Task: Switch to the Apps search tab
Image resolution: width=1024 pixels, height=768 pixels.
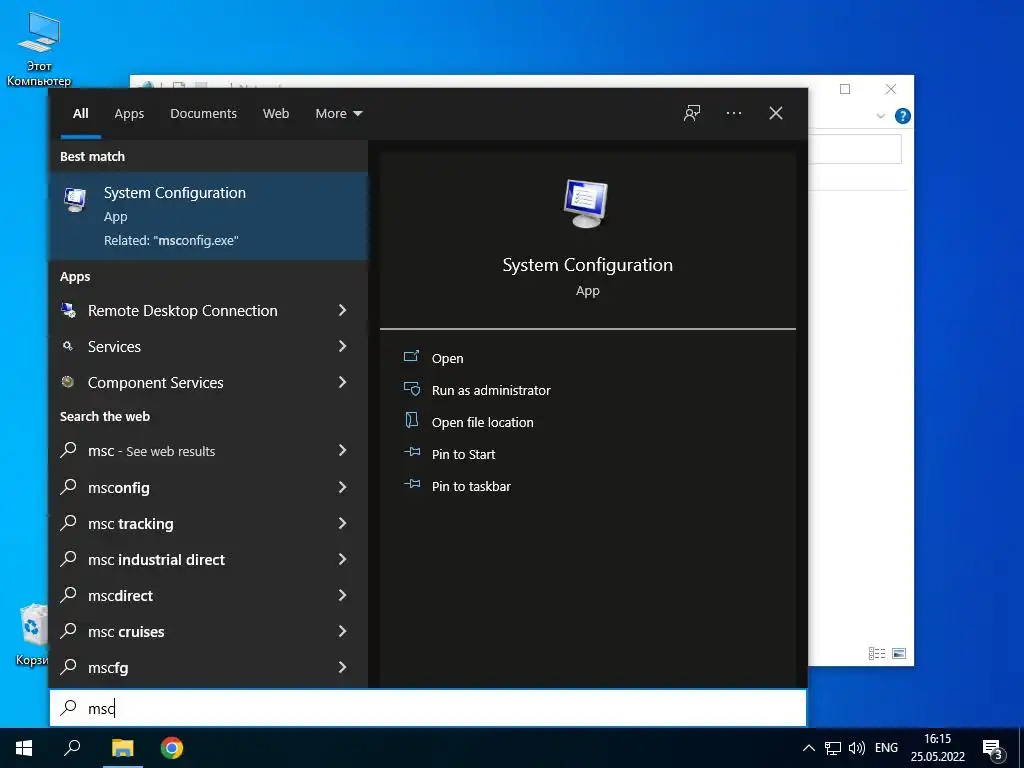Action: (x=129, y=114)
